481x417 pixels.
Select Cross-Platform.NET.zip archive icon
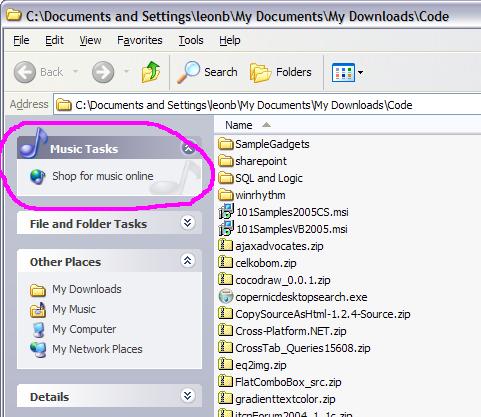[x=225, y=331]
